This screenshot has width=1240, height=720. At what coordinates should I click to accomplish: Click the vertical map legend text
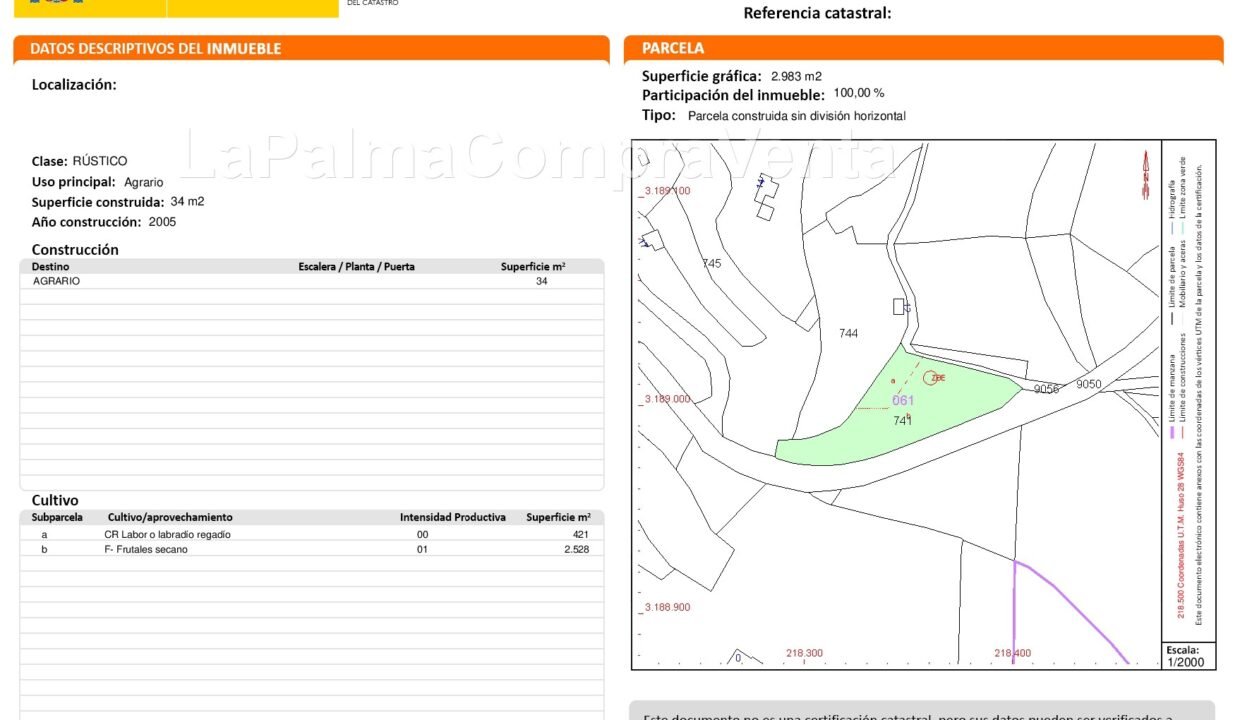(x=1189, y=390)
